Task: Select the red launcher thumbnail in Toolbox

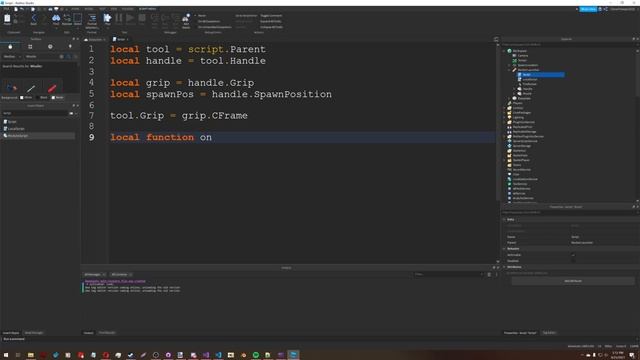Action: pyautogui.click(x=52, y=88)
